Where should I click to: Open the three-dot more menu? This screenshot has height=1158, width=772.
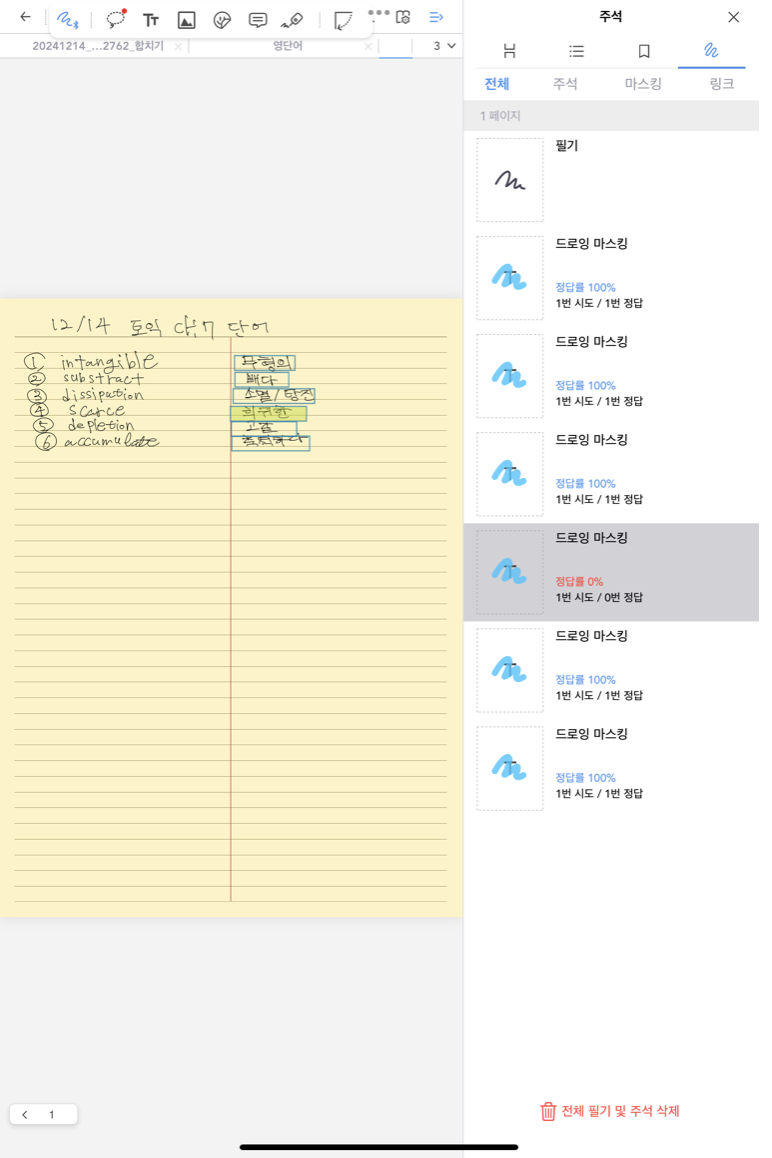click(x=378, y=13)
